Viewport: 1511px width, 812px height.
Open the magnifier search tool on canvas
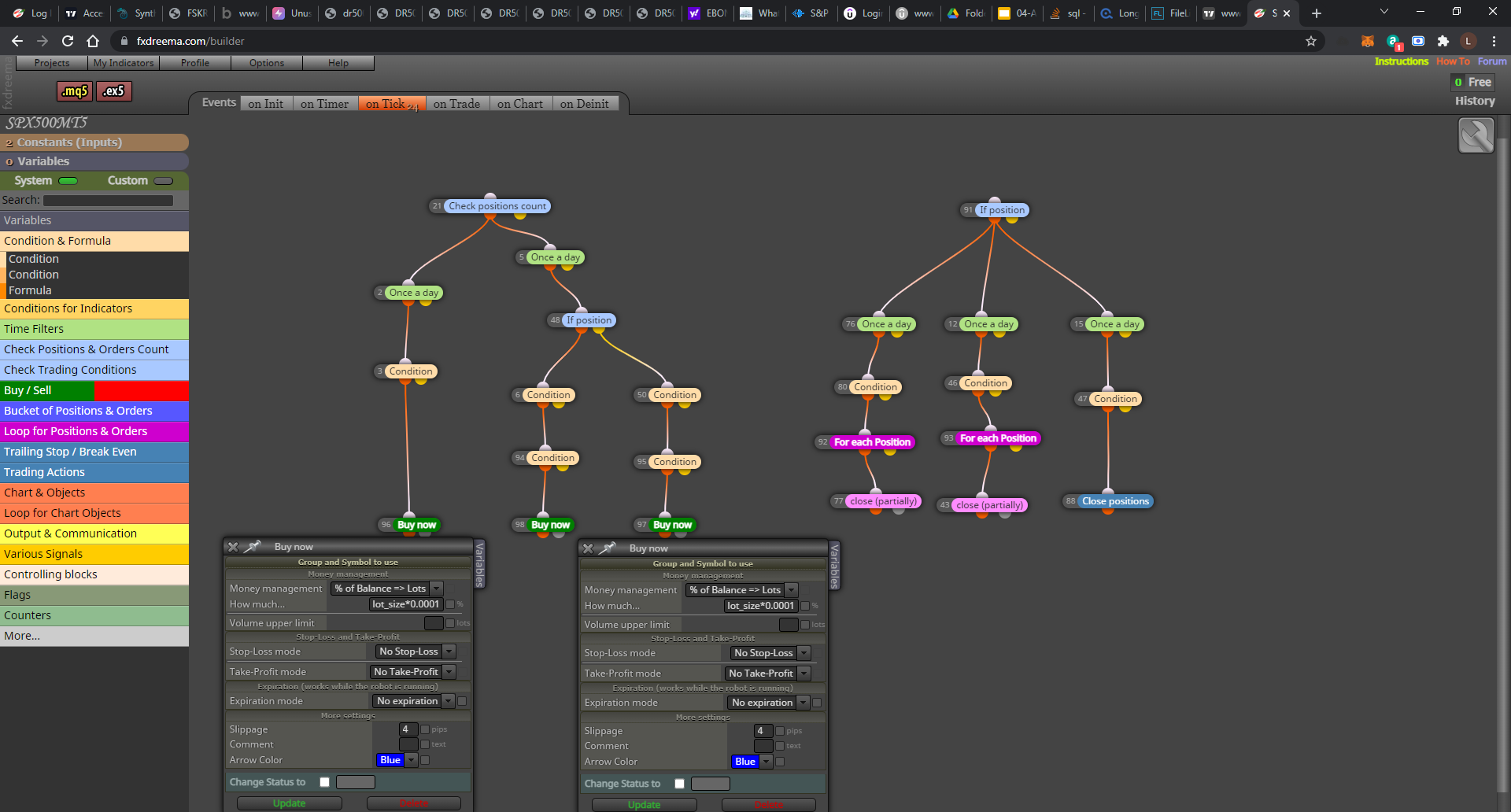[x=1476, y=135]
